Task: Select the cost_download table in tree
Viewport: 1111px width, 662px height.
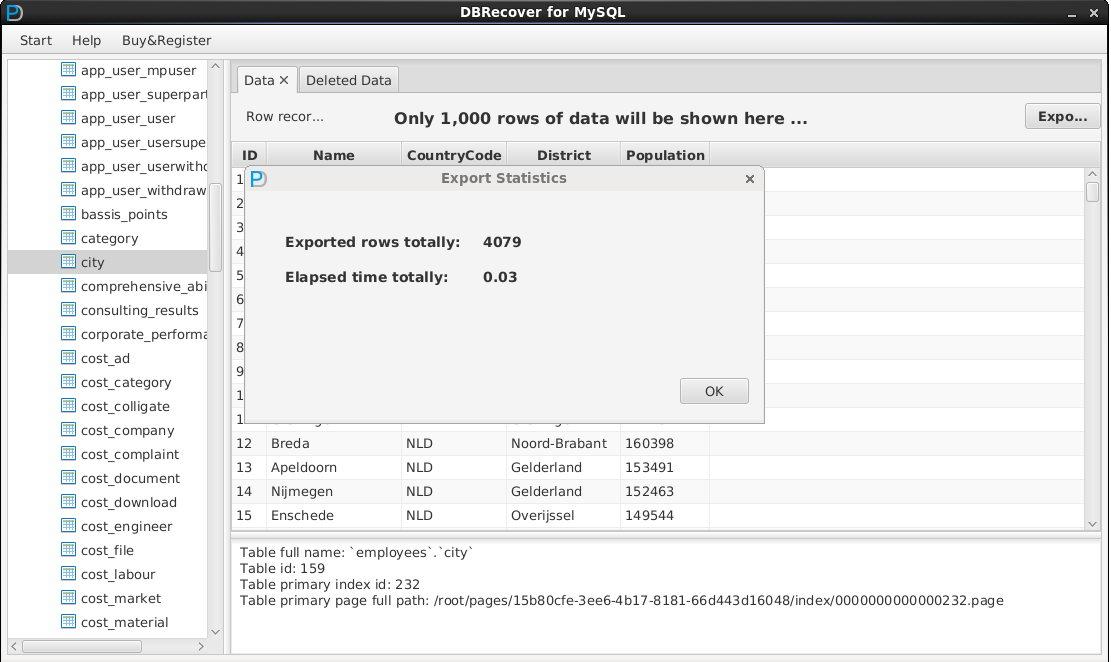Action: 128,502
